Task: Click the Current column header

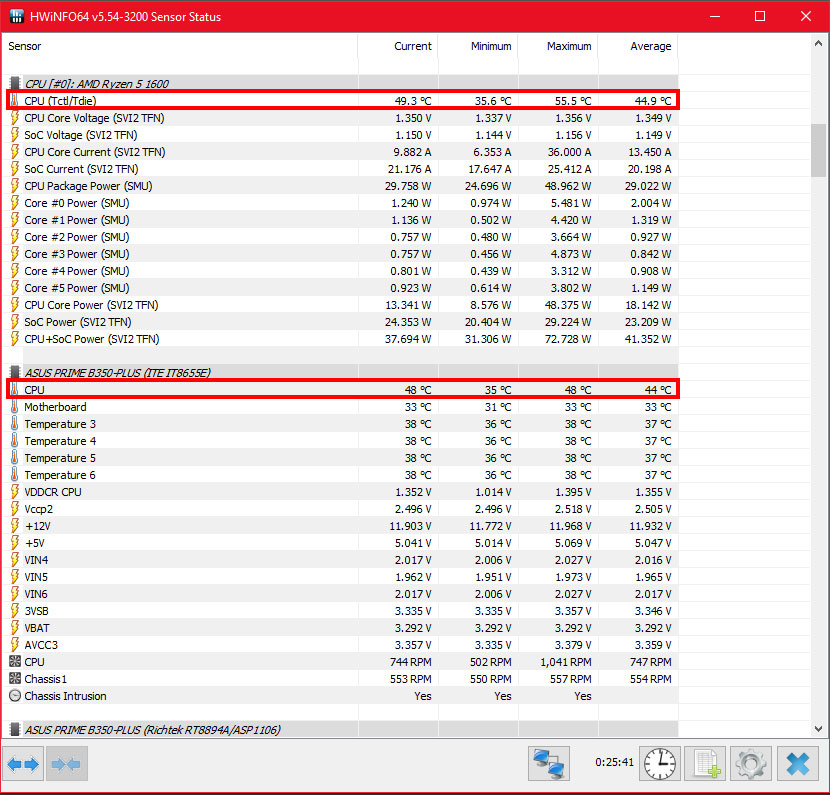Action: pyautogui.click(x=413, y=46)
